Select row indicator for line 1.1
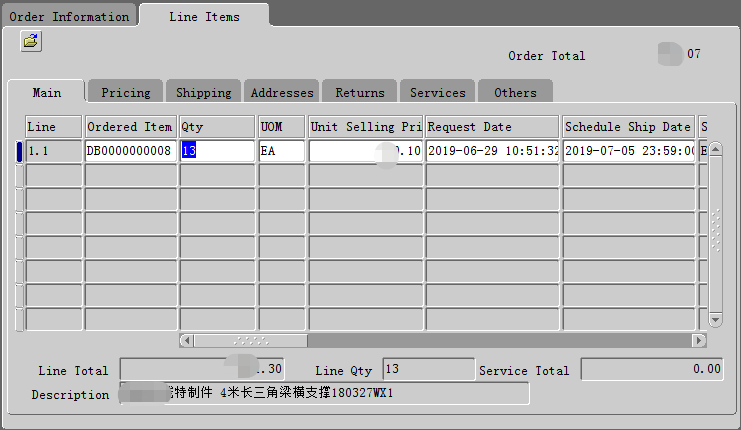 (19, 151)
